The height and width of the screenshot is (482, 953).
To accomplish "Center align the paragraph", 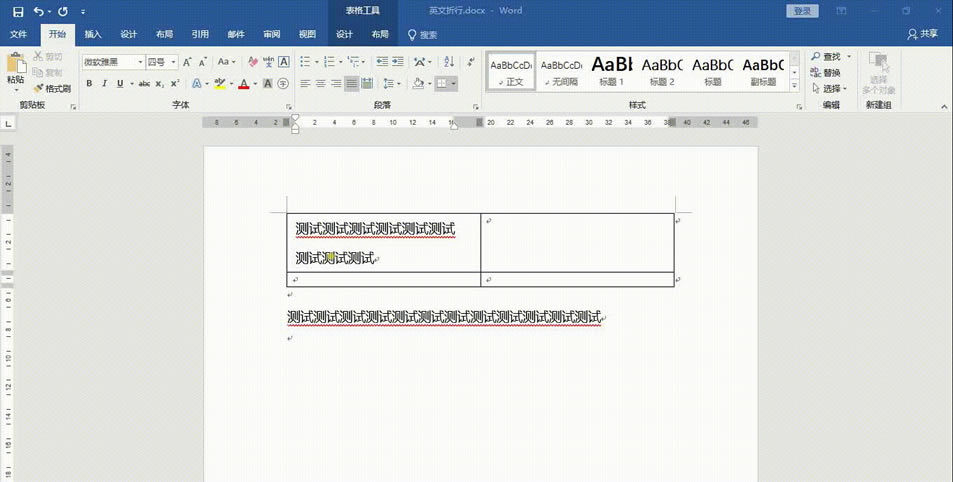I will coord(320,83).
